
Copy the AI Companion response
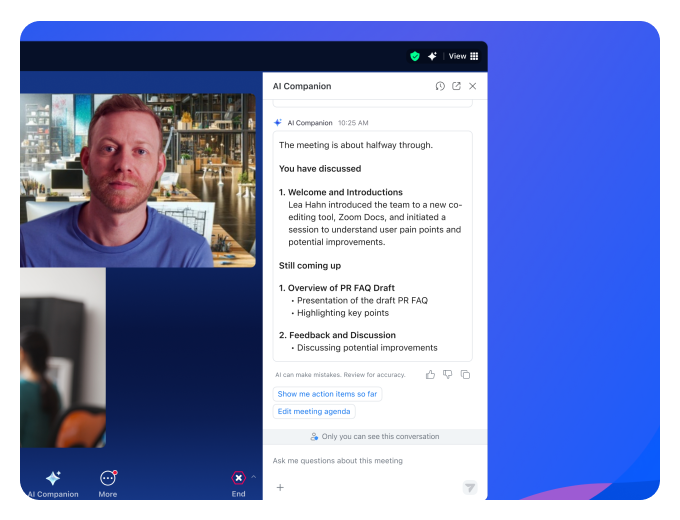tap(465, 375)
